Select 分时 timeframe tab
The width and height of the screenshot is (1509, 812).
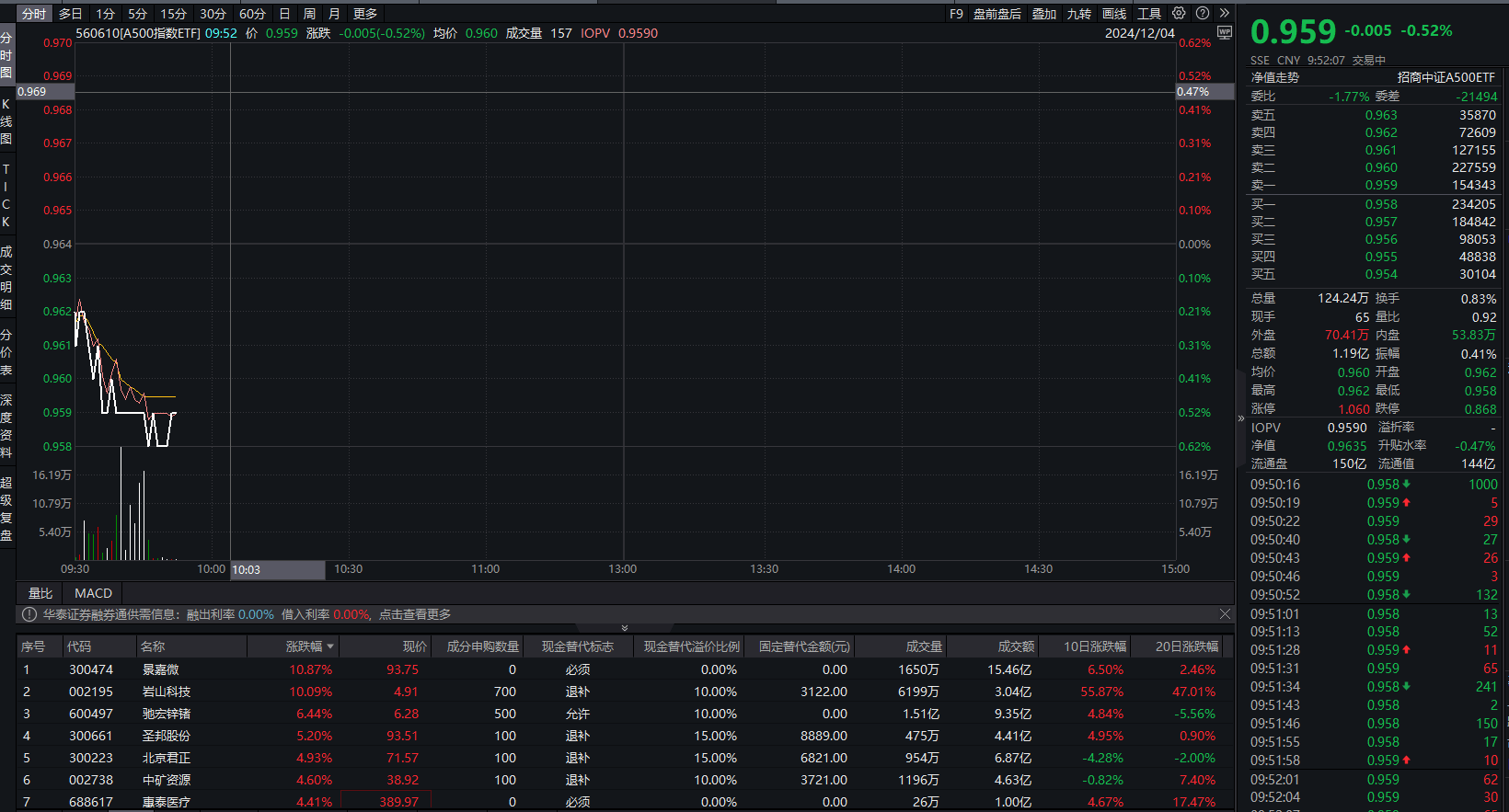pyautogui.click(x=34, y=14)
